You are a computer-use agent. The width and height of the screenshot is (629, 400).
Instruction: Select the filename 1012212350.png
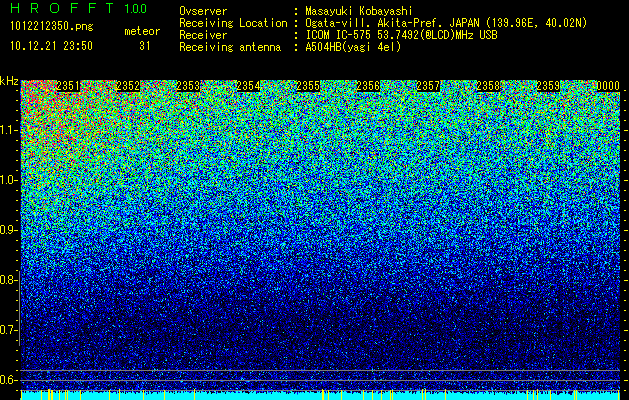click(x=52, y=27)
